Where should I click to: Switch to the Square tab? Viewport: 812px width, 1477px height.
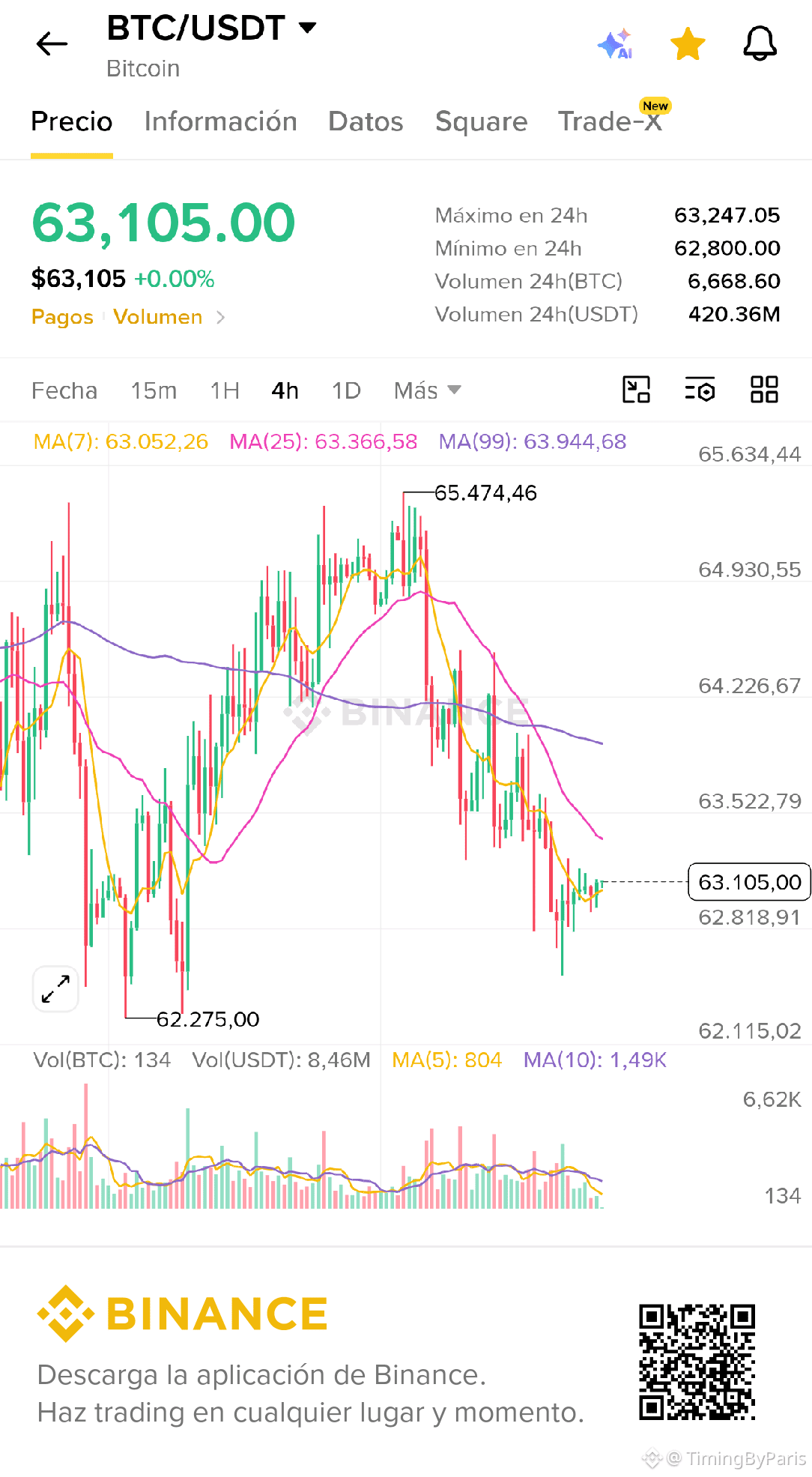click(482, 121)
